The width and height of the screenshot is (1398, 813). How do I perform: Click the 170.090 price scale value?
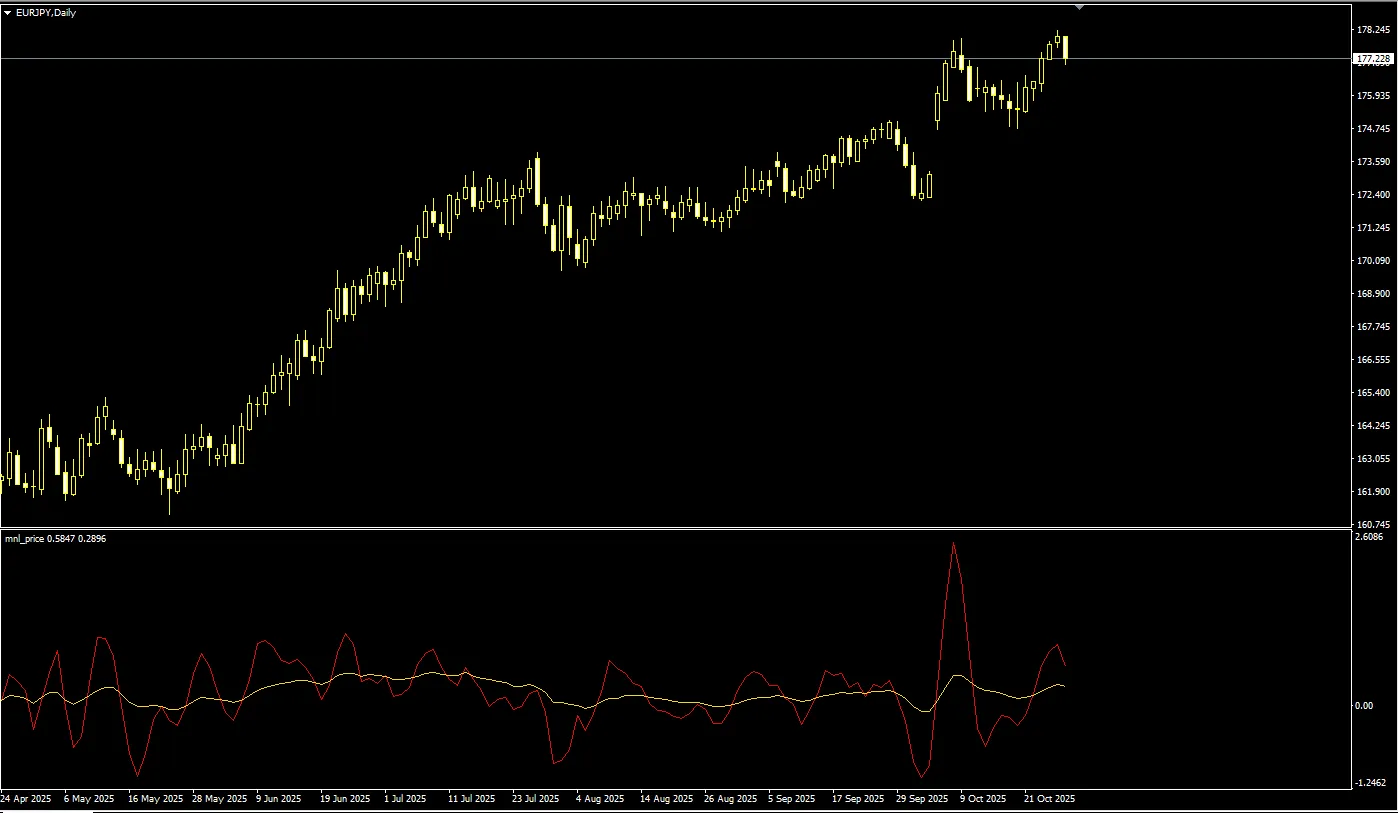tap(1373, 261)
